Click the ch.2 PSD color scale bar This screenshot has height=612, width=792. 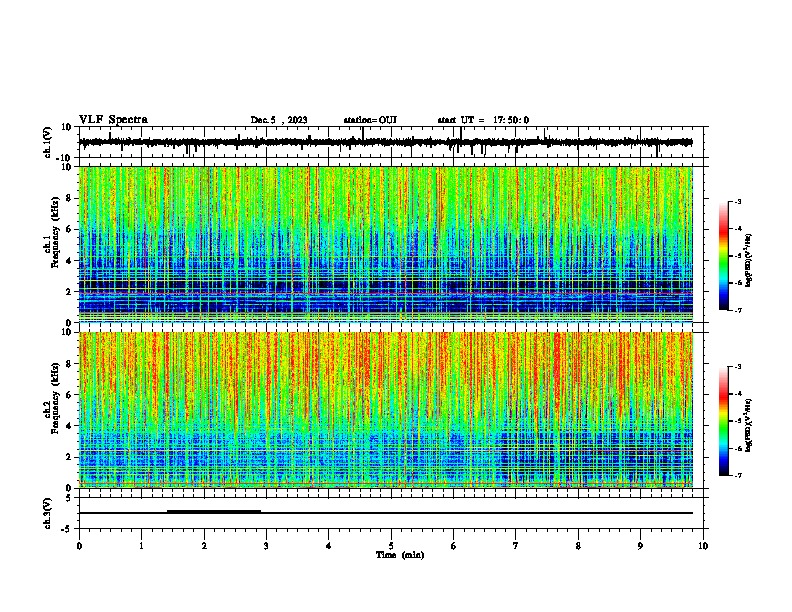click(723, 421)
